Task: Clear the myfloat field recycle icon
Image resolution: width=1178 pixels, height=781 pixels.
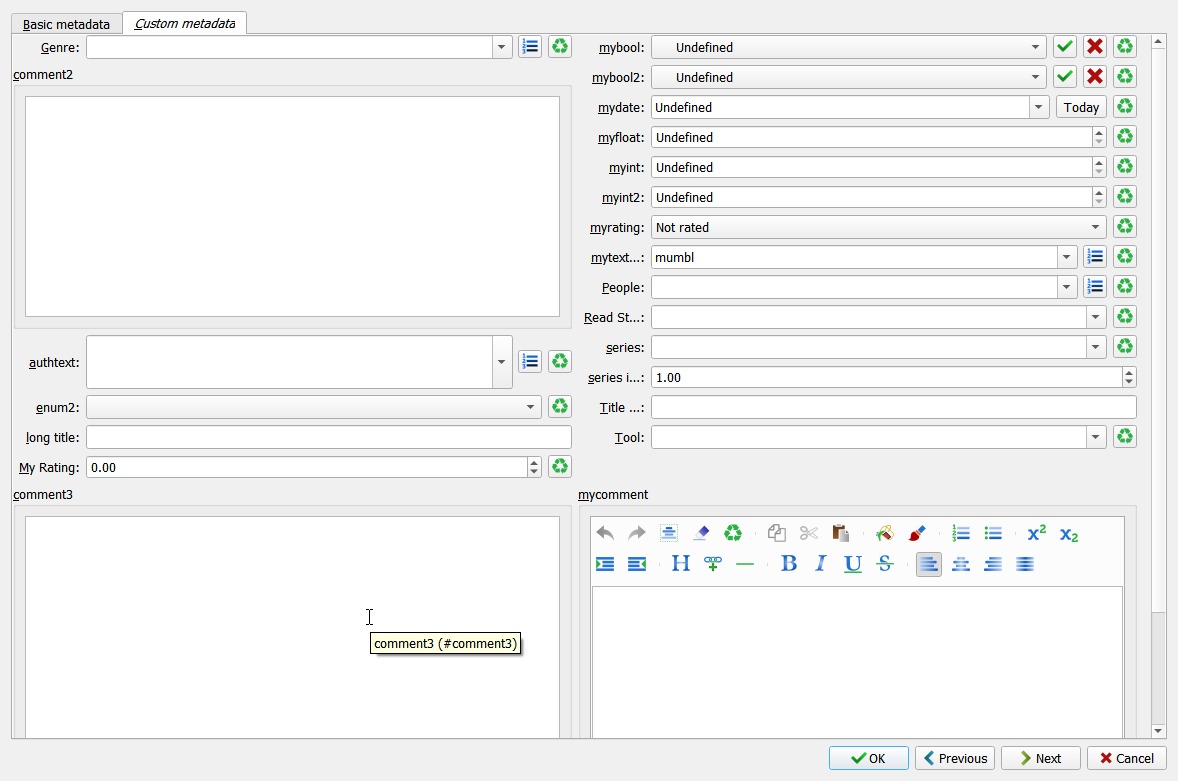Action: (1125, 137)
